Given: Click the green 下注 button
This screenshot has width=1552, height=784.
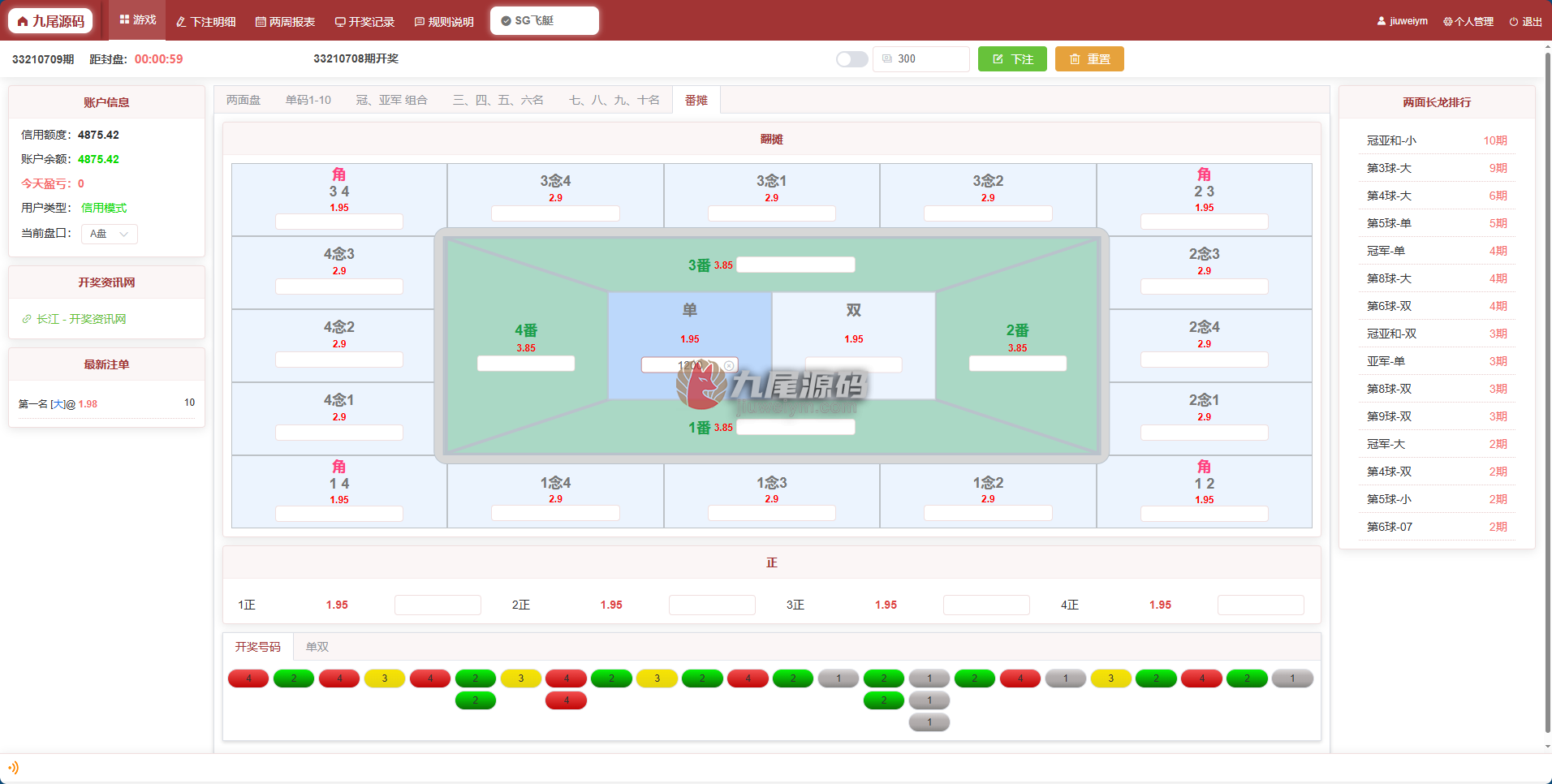Looking at the screenshot, I should [x=1012, y=59].
